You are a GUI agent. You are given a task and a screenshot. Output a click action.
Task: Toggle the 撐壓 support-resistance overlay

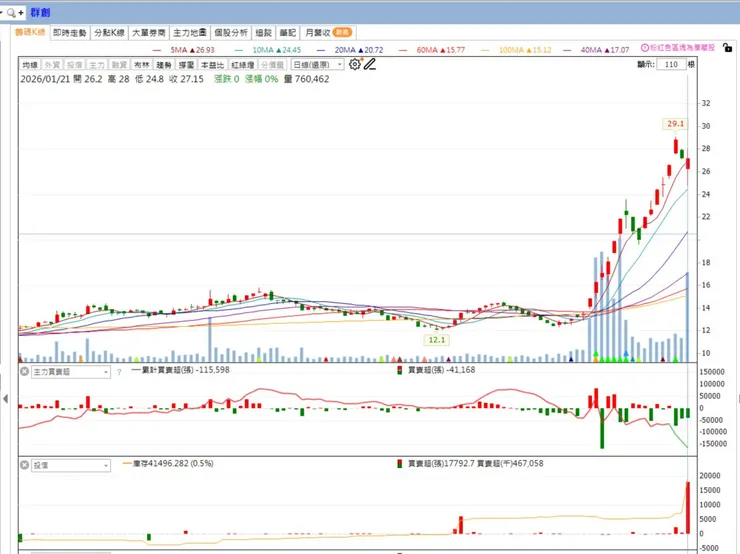(x=186, y=65)
